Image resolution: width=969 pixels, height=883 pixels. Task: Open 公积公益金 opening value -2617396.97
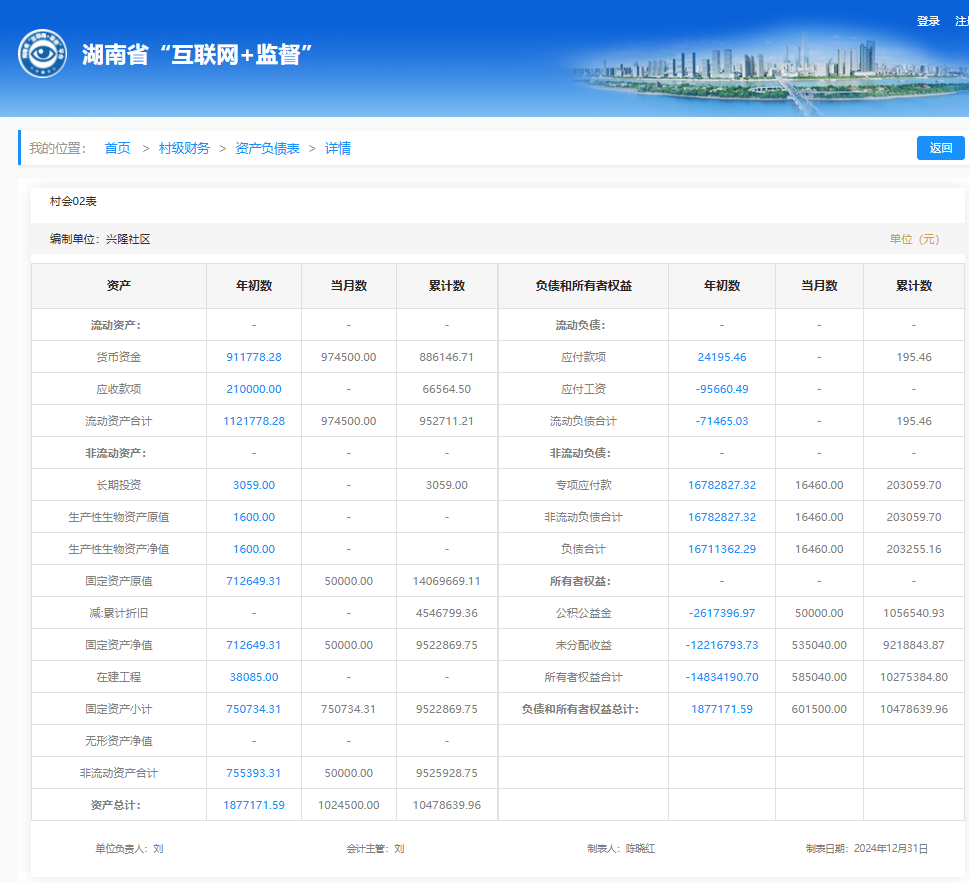pyautogui.click(x=722, y=613)
